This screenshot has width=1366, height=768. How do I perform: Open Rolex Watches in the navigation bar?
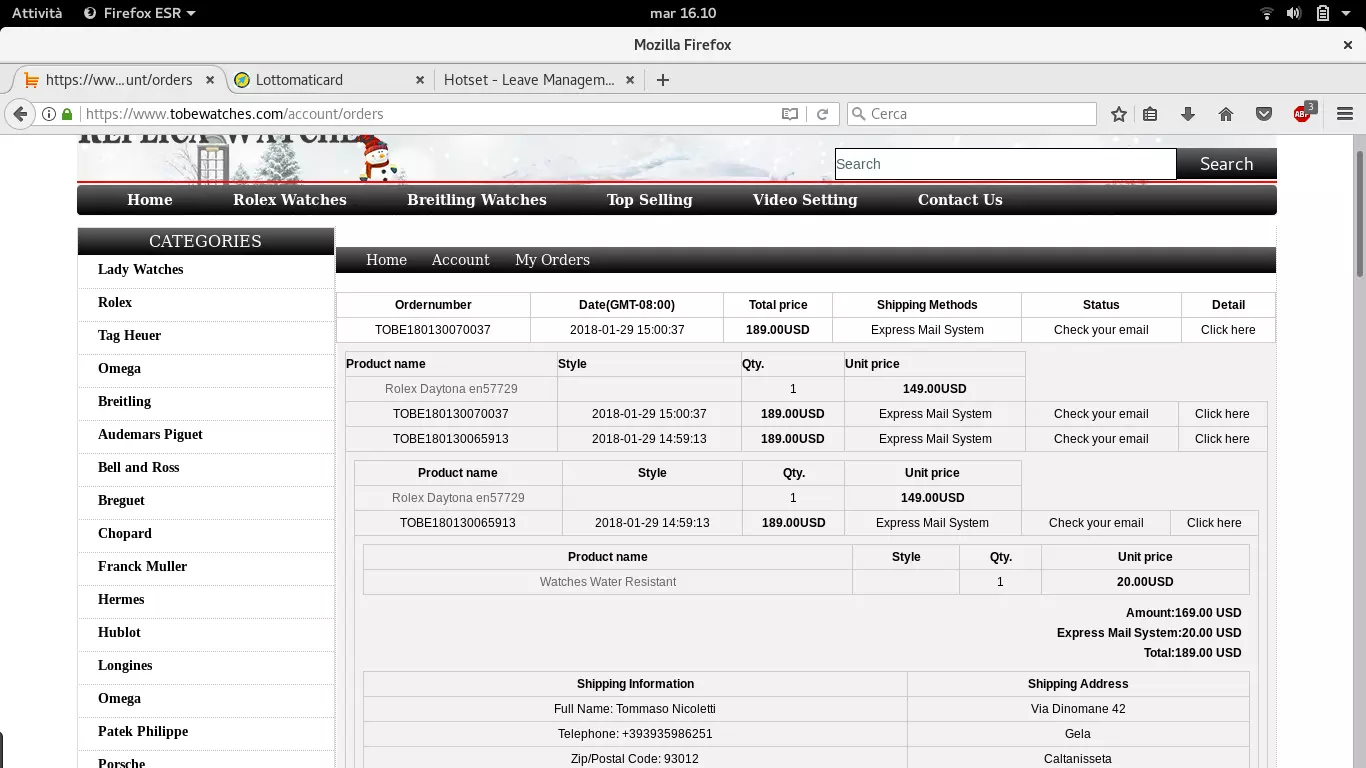(x=290, y=200)
